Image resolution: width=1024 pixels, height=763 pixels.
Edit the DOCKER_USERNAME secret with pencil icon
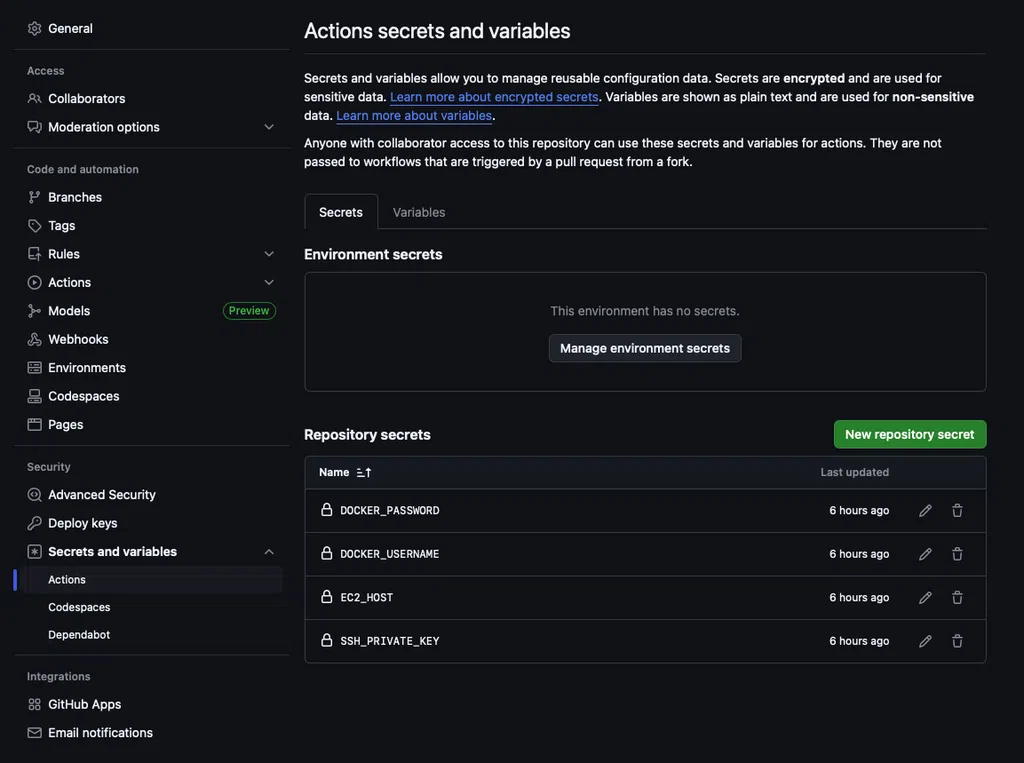tap(925, 554)
